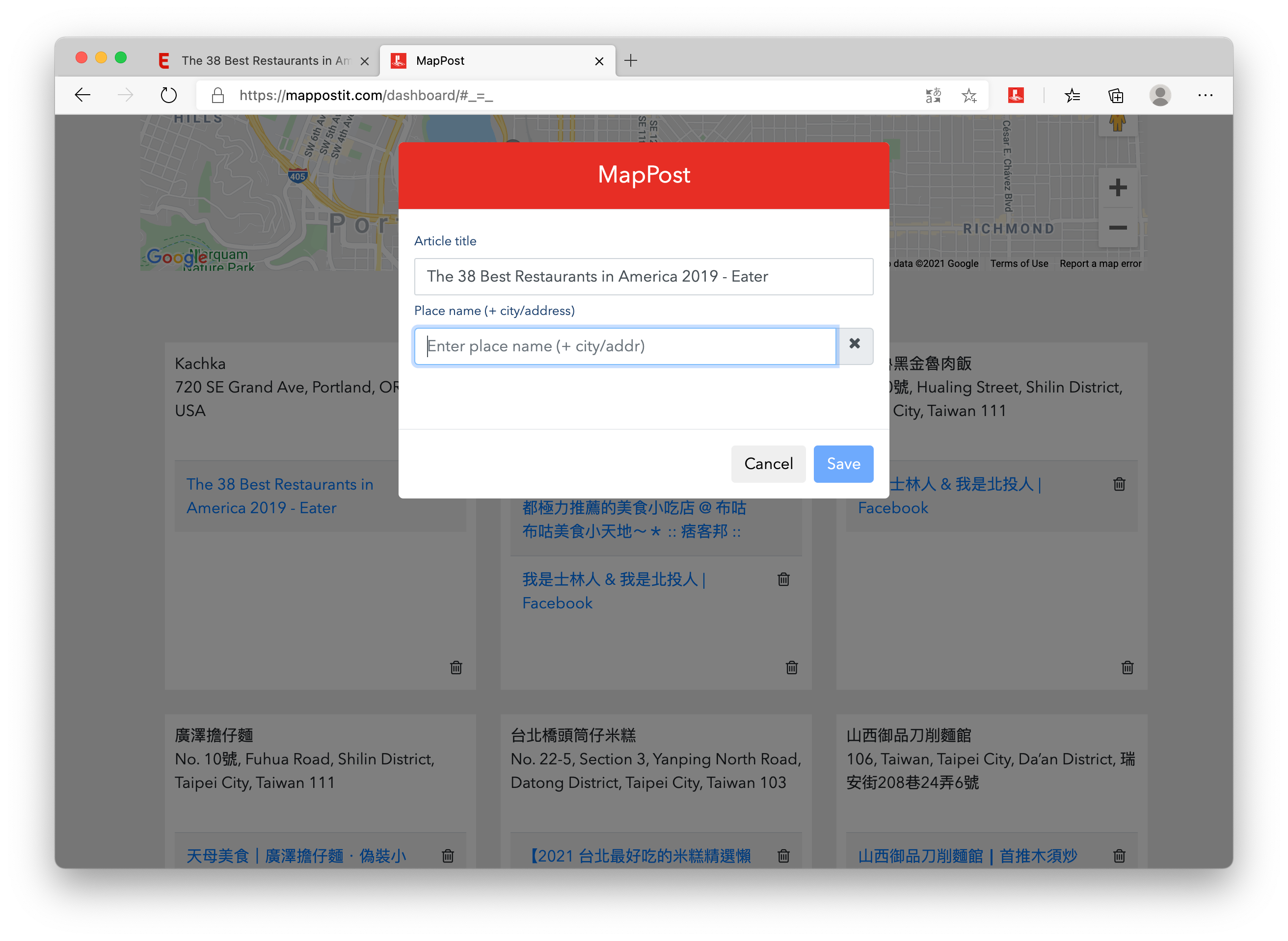Click the browser Forward arrow

pos(125,95)
